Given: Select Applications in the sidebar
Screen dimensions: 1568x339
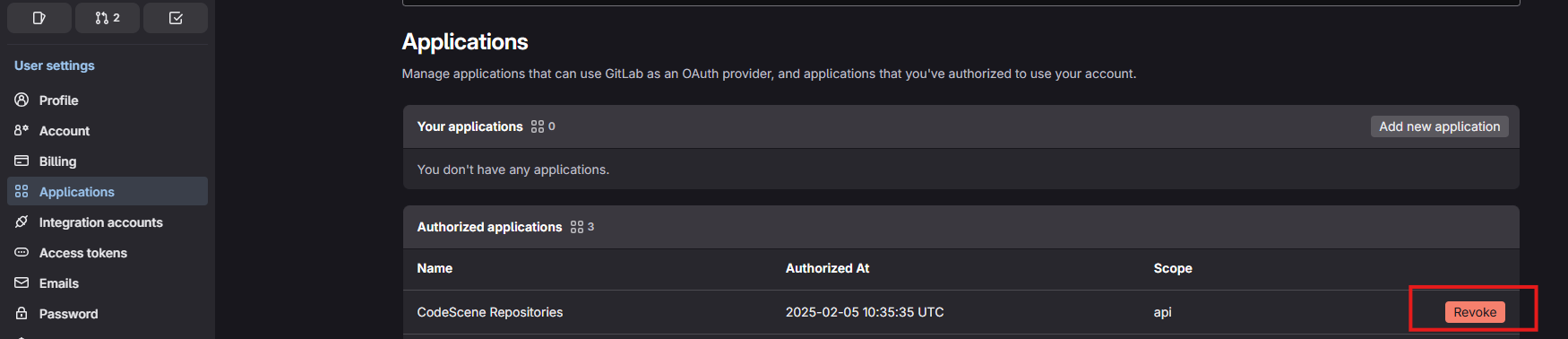Looking at the screenshot, I should (108, 191).
